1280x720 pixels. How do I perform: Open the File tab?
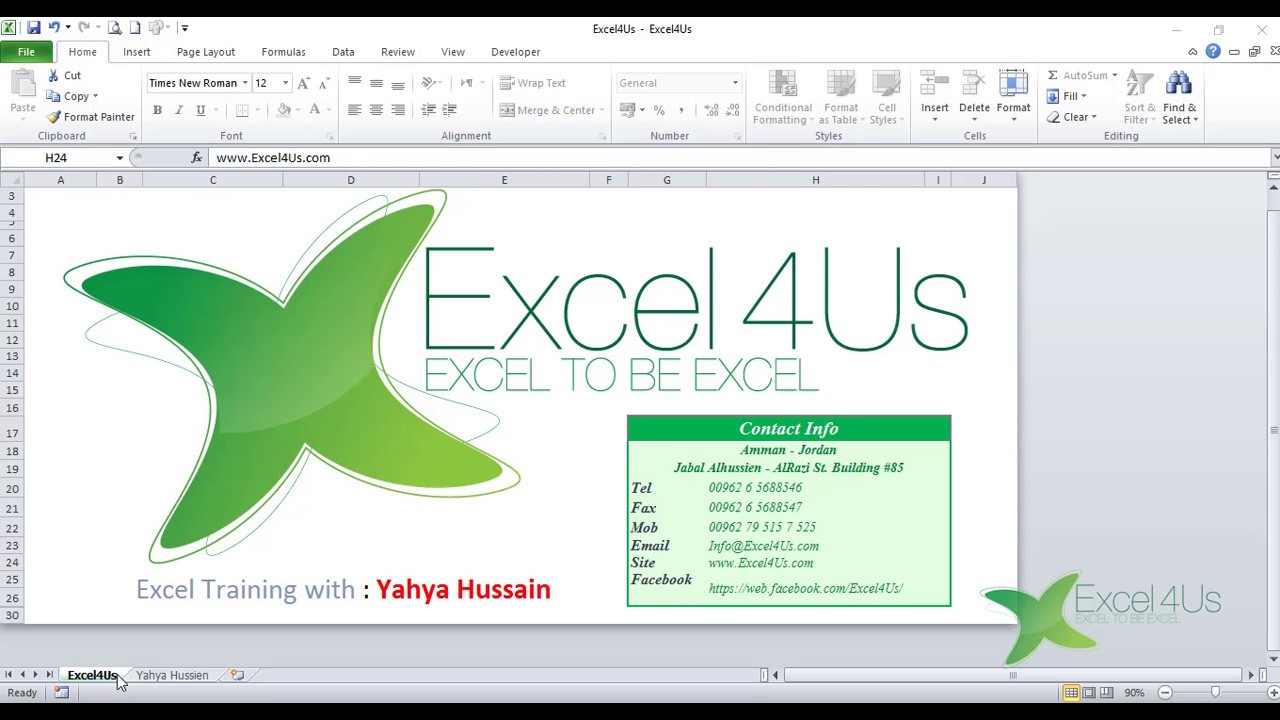coord(26,52)
